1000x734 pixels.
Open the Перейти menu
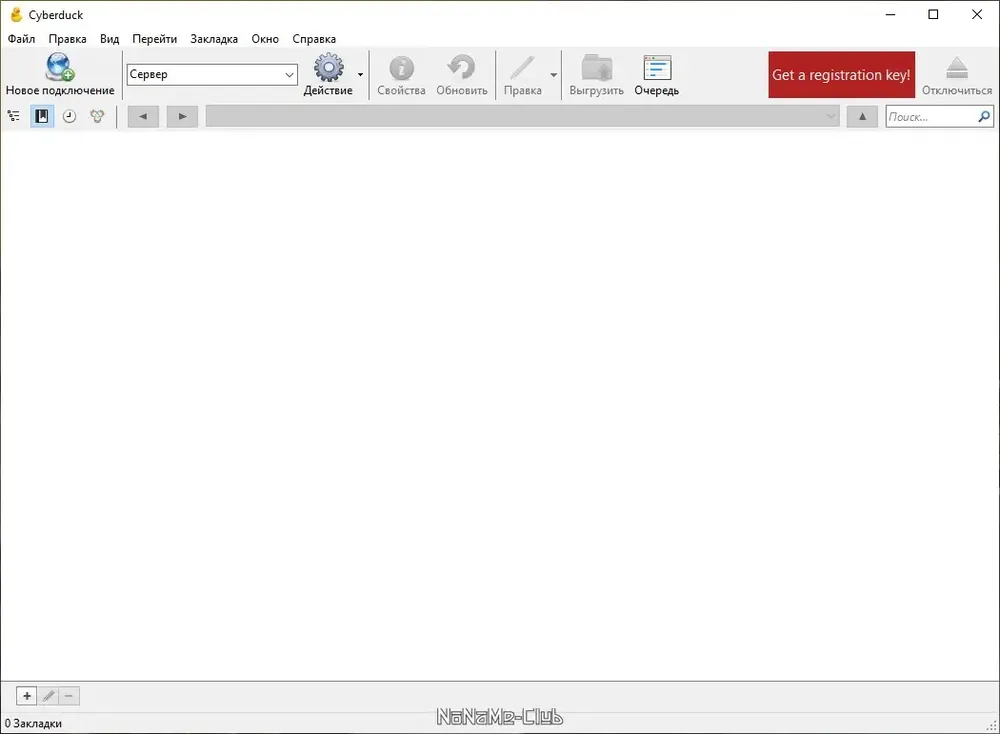pyautogui.click(x=154, y=39)
